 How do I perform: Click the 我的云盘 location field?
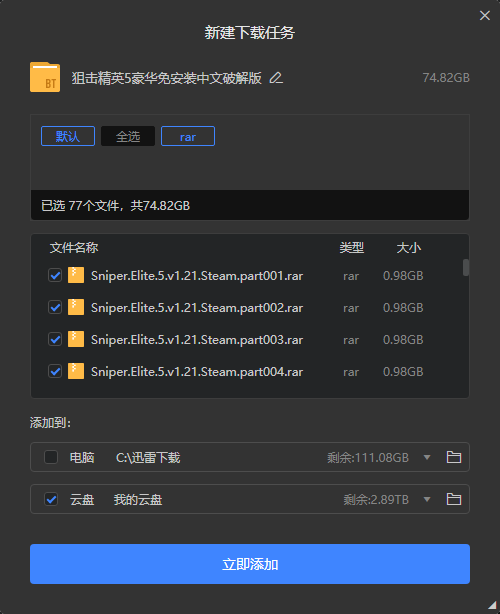[138, 500]
